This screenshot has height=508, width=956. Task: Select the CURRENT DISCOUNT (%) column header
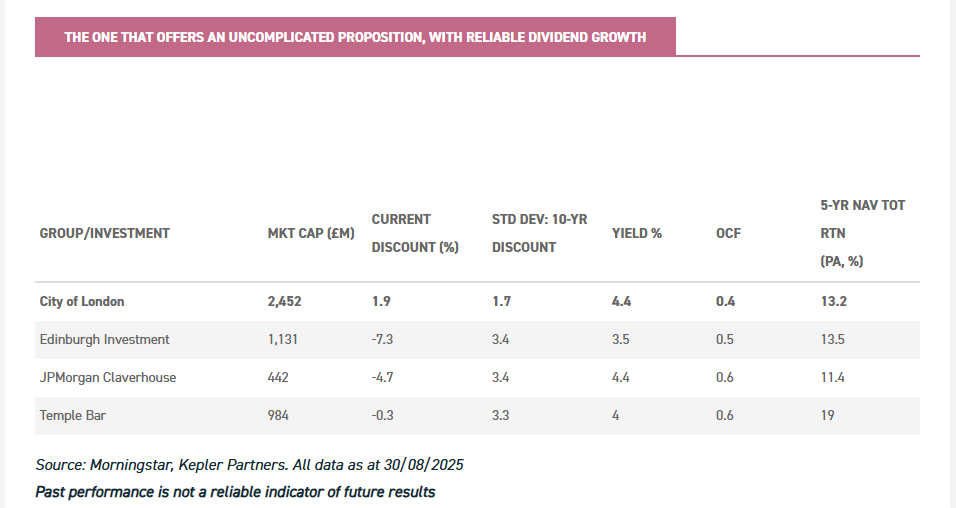click(415, 233)
